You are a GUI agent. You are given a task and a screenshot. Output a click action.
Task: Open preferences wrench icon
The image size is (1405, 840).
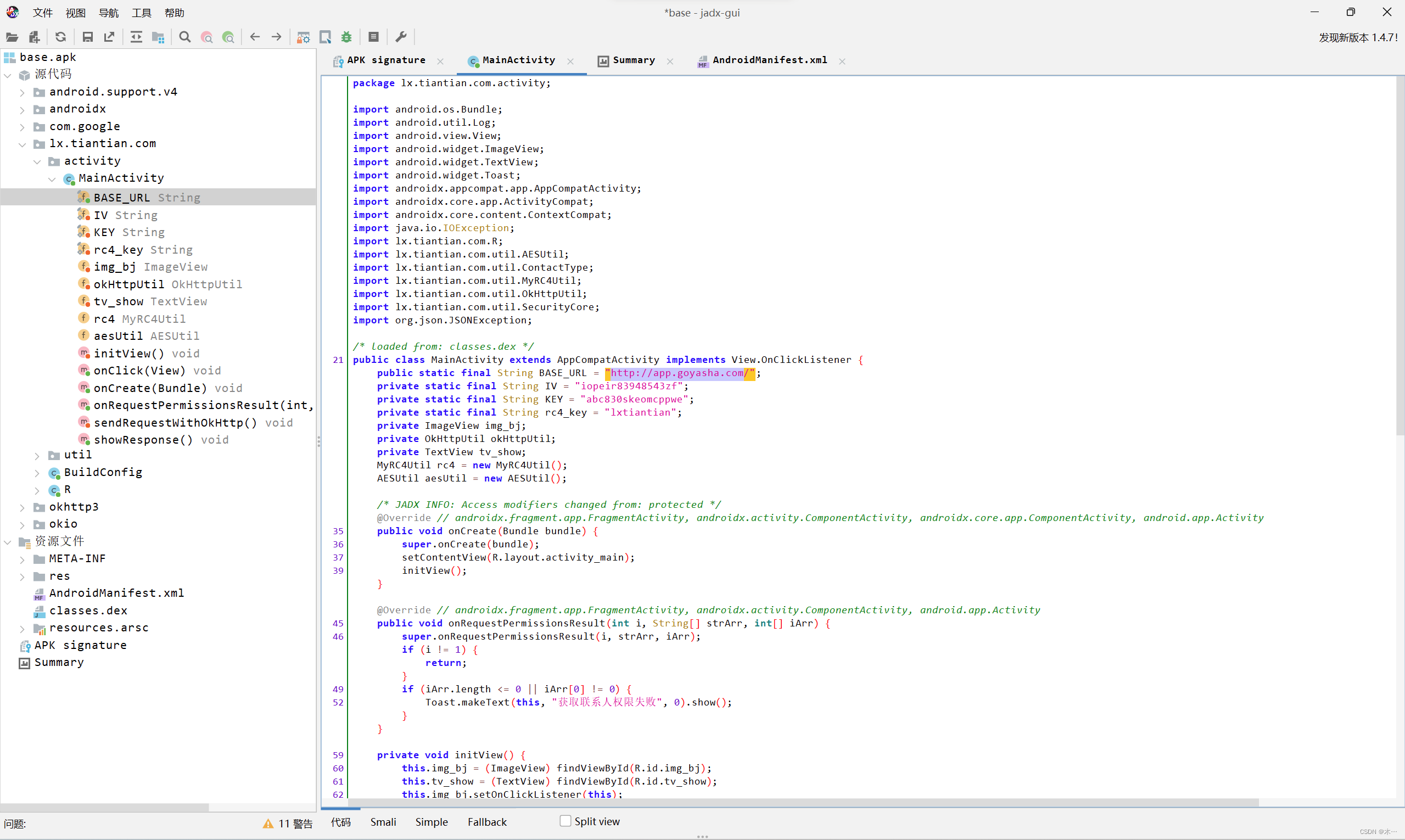click(x=401, y=37)
